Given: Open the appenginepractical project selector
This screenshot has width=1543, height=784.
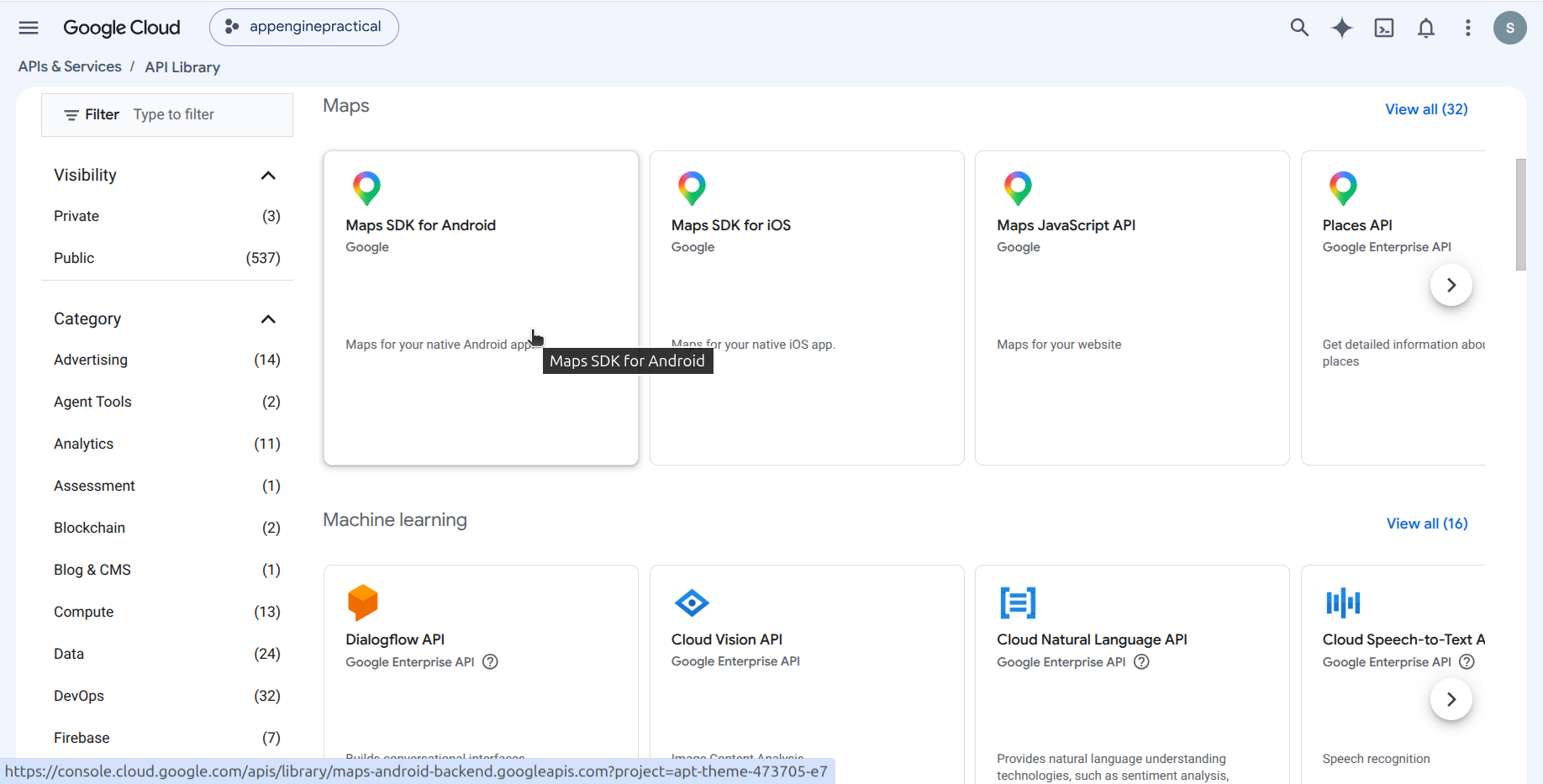Looking at the screenshot, I should [304, 27].
